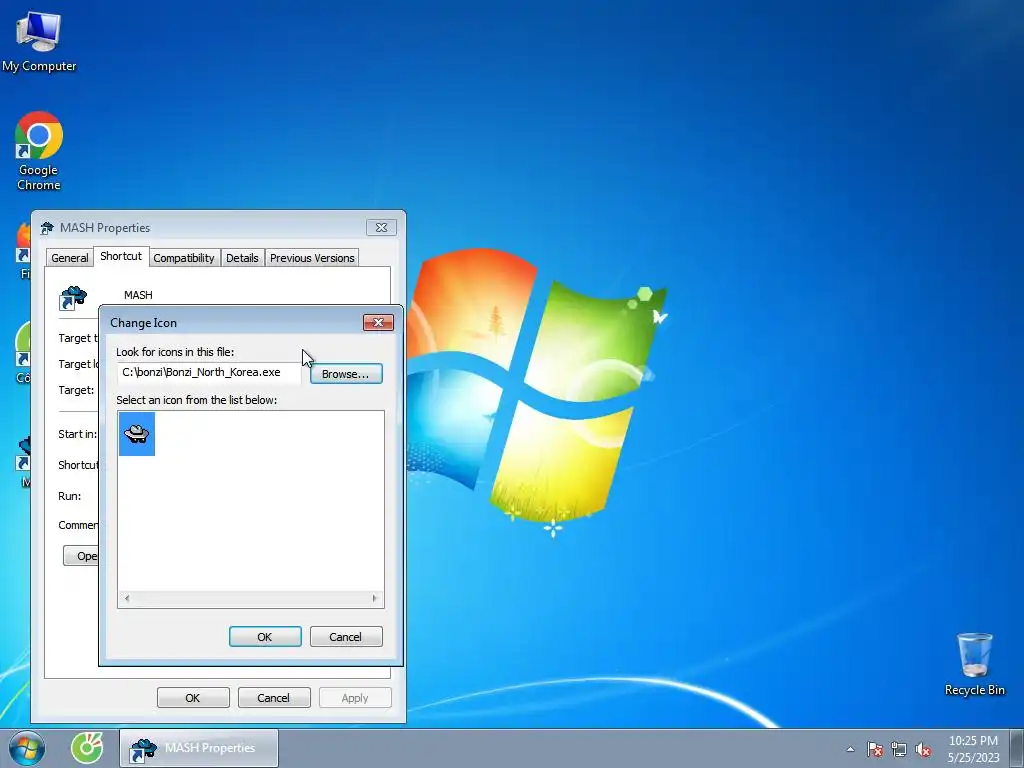Click Cancel in MASH Properties window
This screenshot has height=768, width=1024.
click(x=274, y=697)
